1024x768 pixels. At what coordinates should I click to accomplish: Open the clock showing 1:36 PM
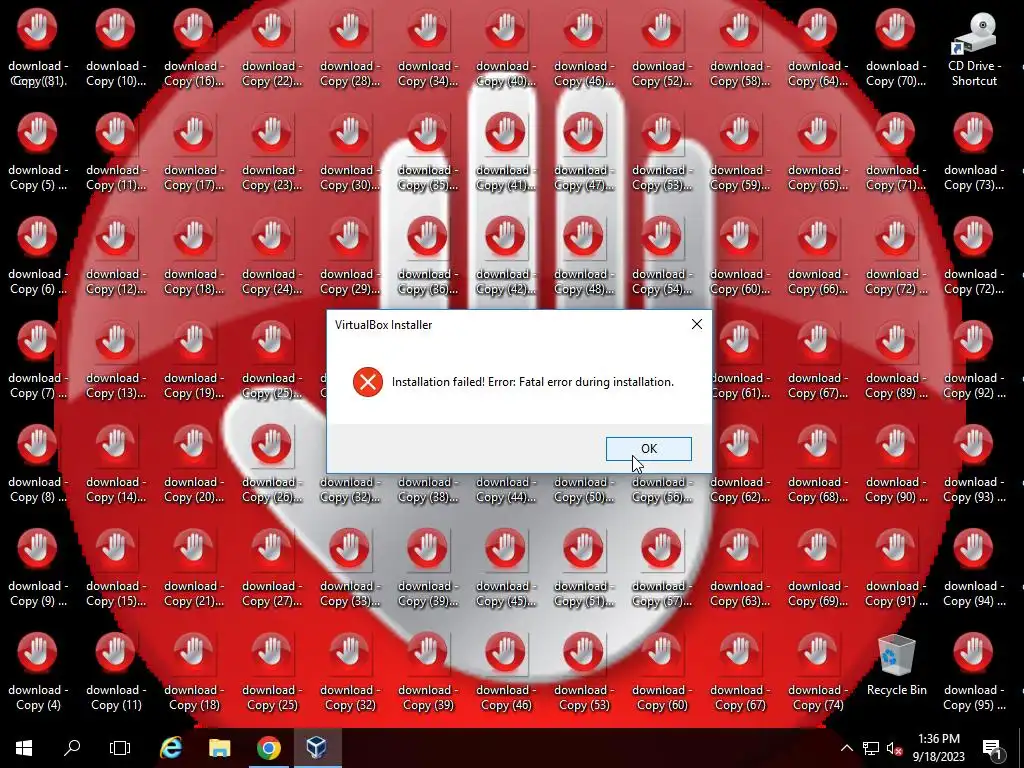coord(938,748)
